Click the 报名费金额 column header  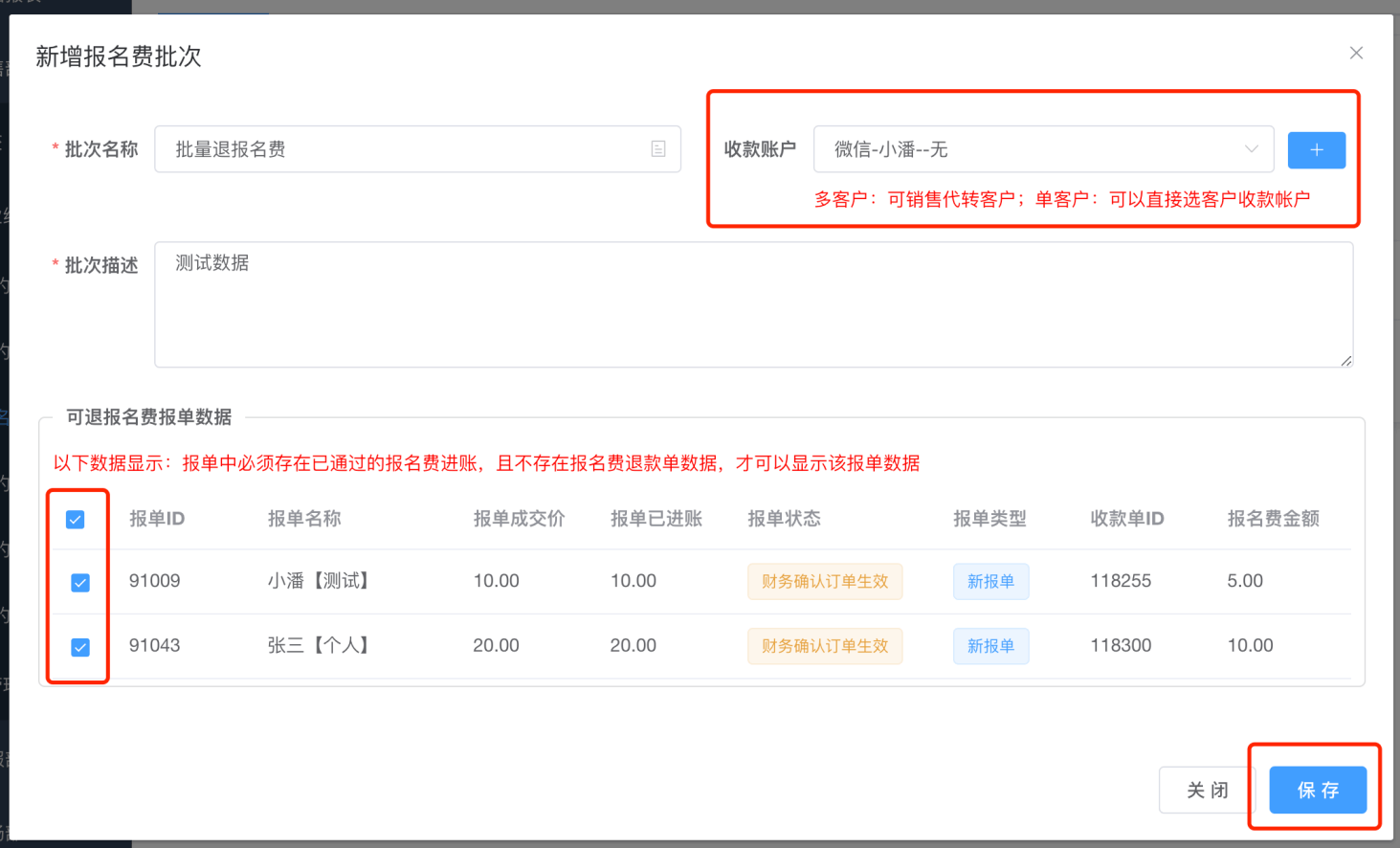coord(1273,519)
